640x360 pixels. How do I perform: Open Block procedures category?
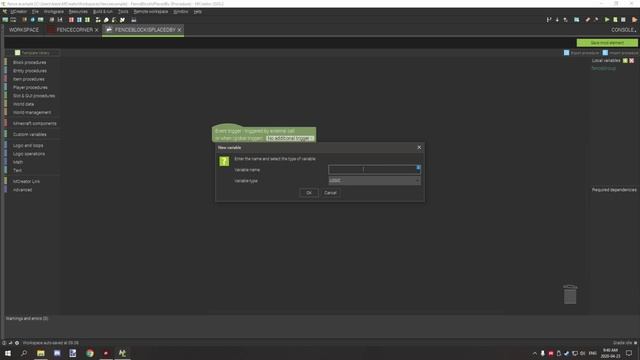coord(29,62)
